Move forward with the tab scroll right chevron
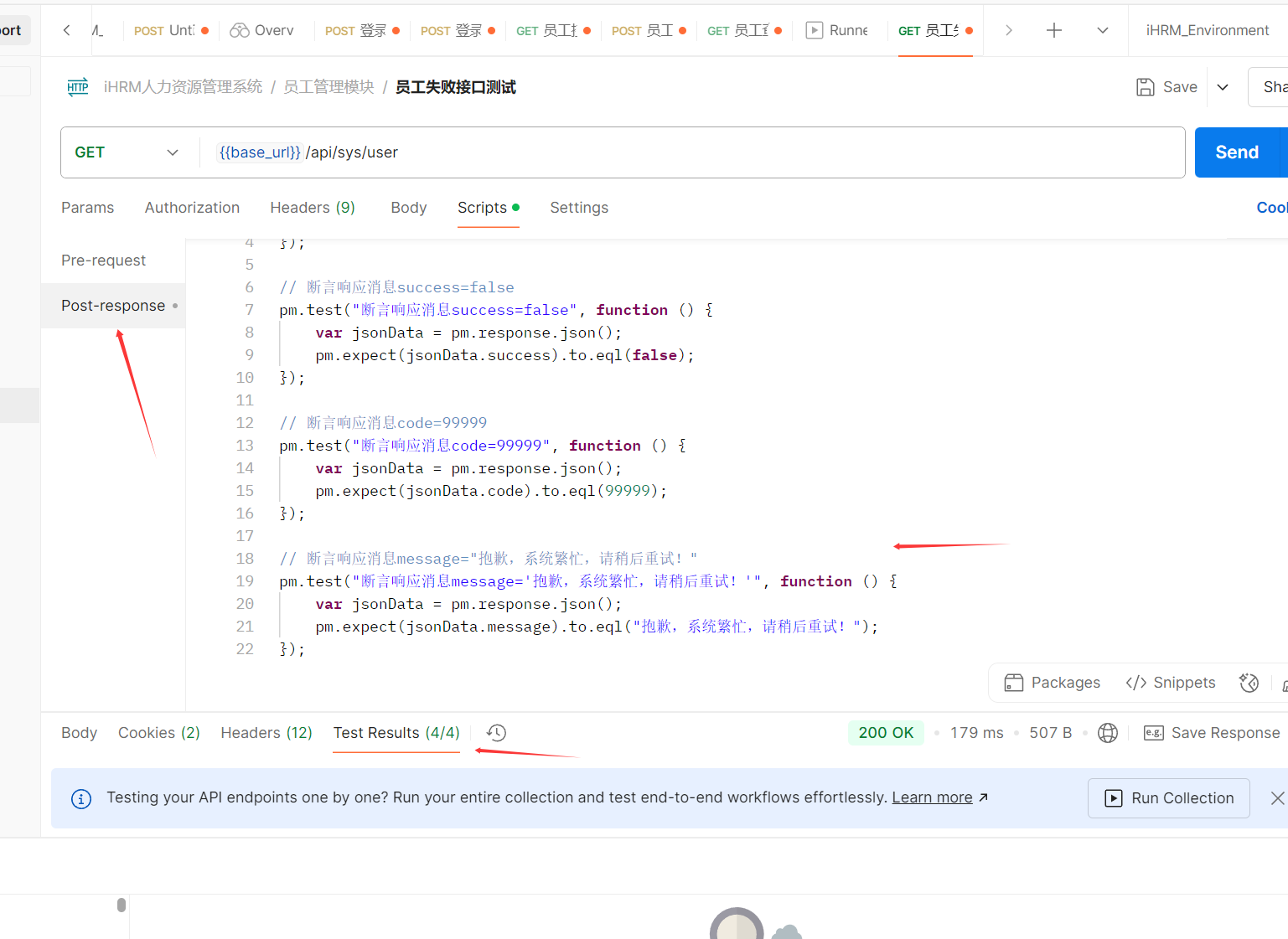 click(1009, 30)
